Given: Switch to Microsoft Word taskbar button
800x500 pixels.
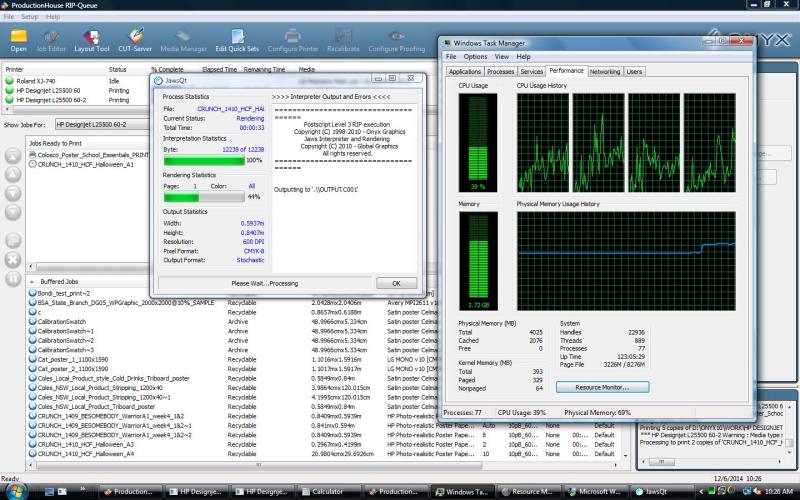Looking at the screenshot, I should [594, 492].
